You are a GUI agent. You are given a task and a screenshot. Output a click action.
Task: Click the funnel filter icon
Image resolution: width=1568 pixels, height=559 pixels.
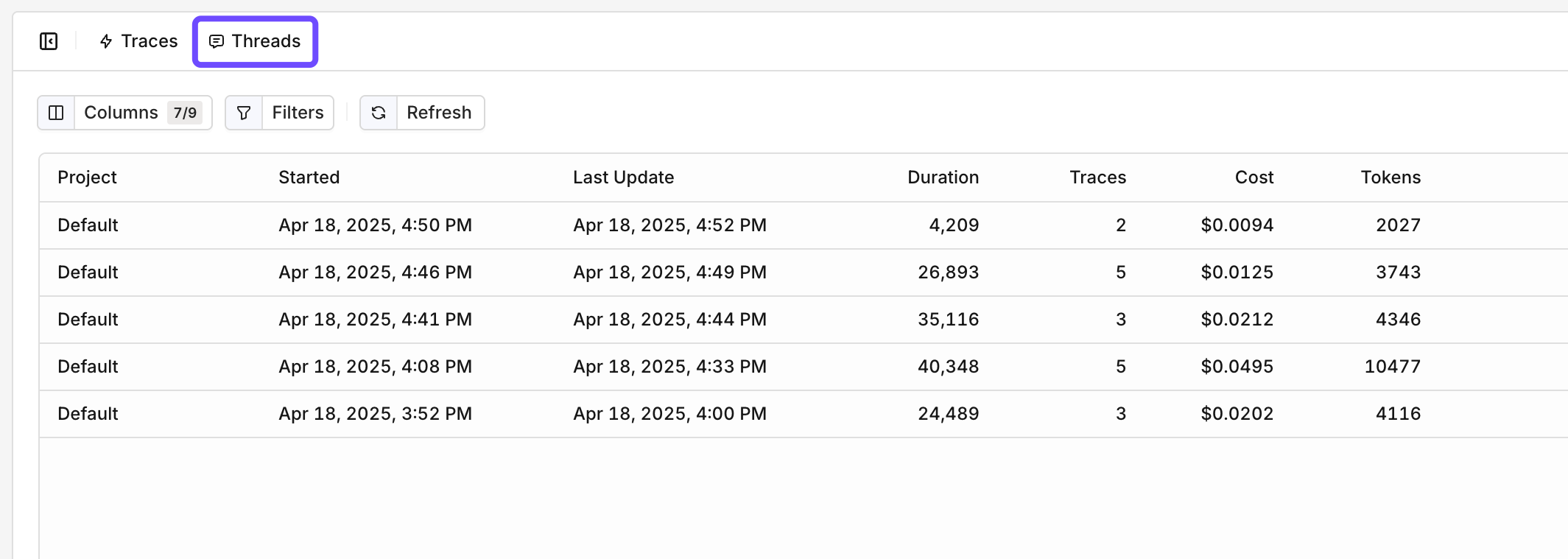pyautogui.click(x=244, y=113)
